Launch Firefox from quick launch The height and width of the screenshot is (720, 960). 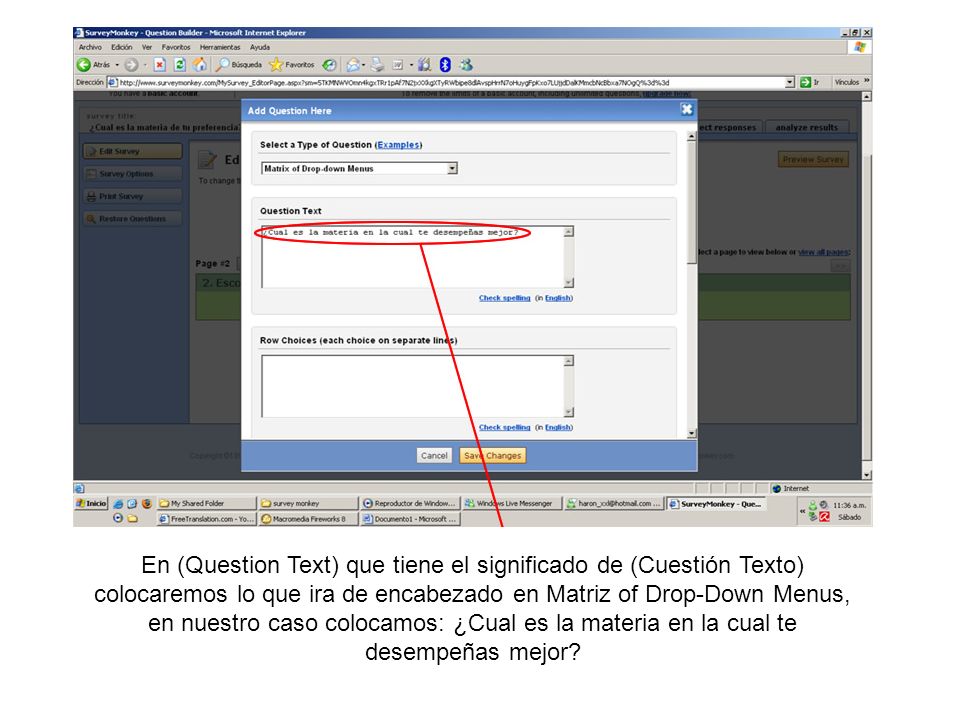[x=146, y=503]
